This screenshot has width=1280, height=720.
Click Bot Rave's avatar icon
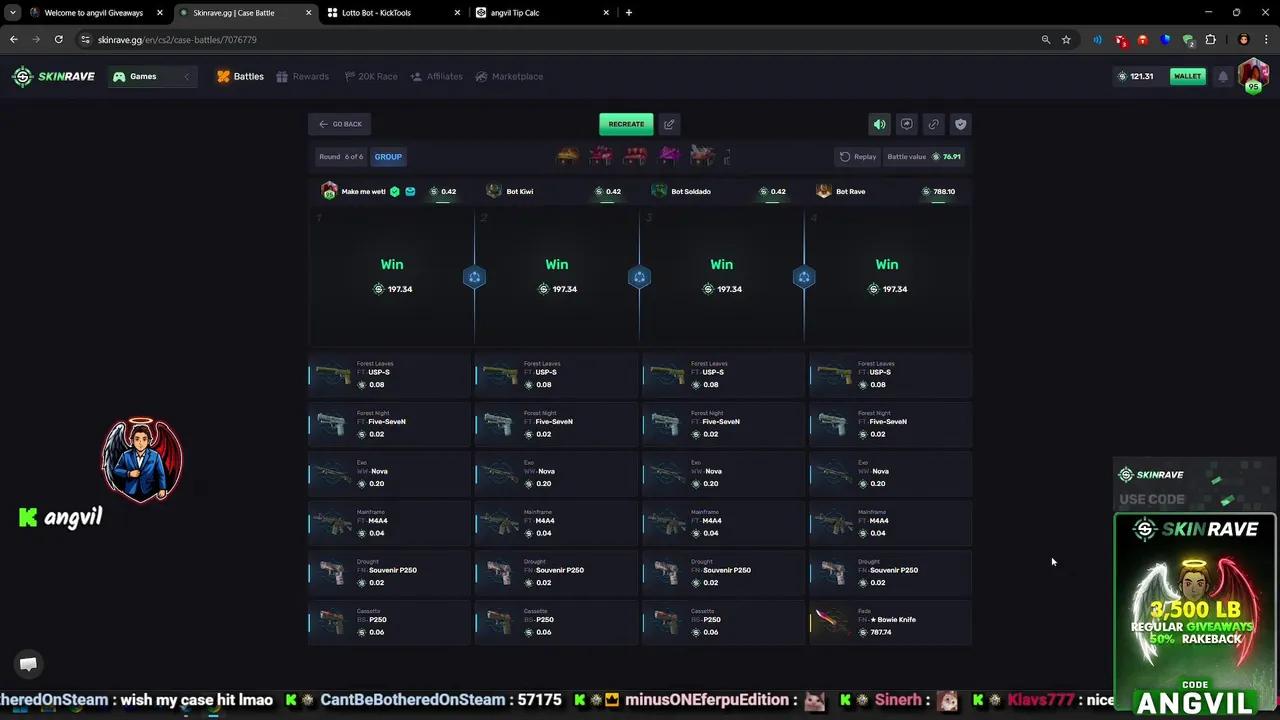coord(823,191)
